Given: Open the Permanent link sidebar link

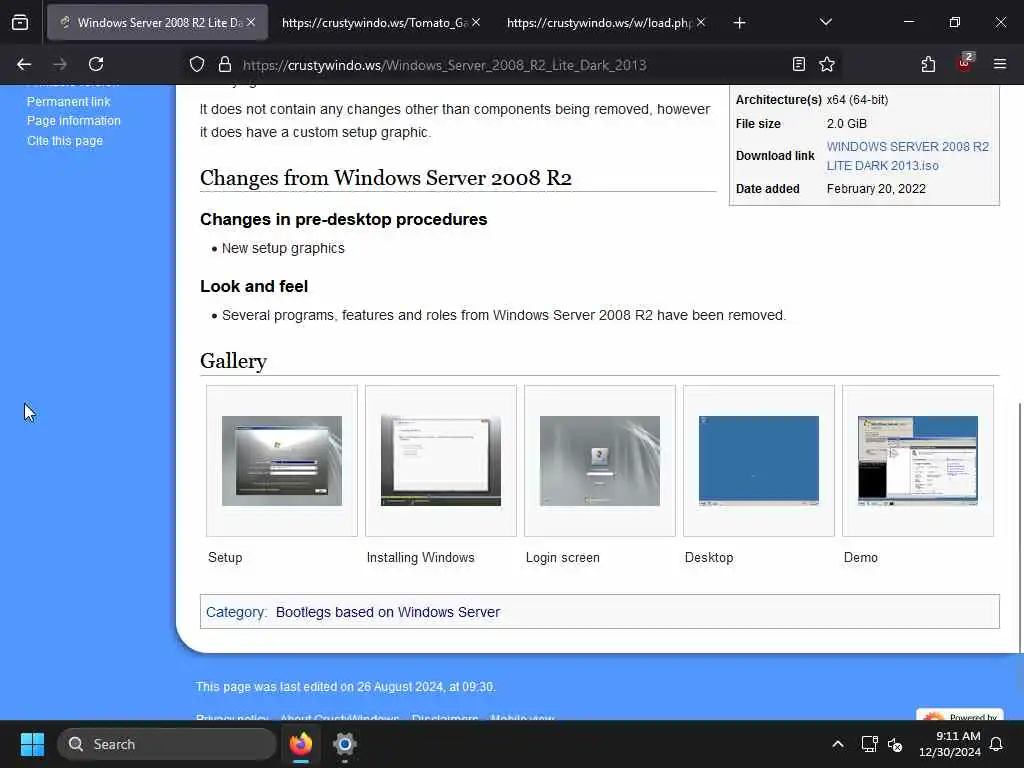Looking at the screenshot, I should (69, 101).
